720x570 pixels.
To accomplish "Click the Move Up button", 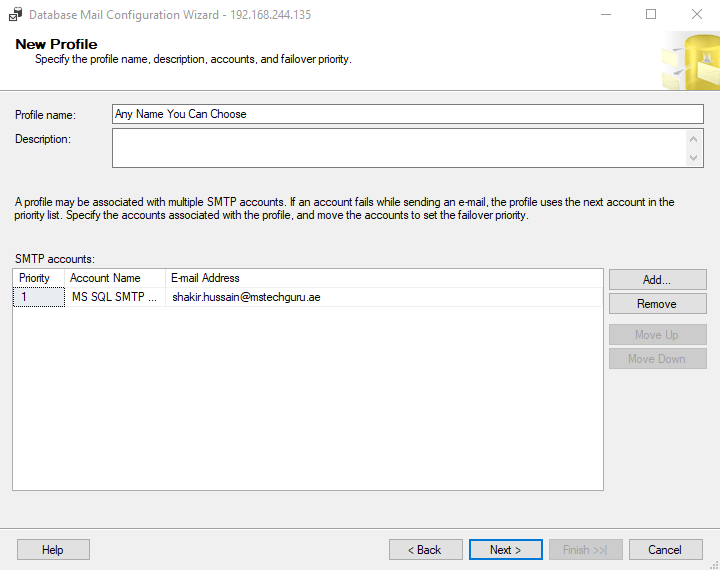I will click(658, 334).
